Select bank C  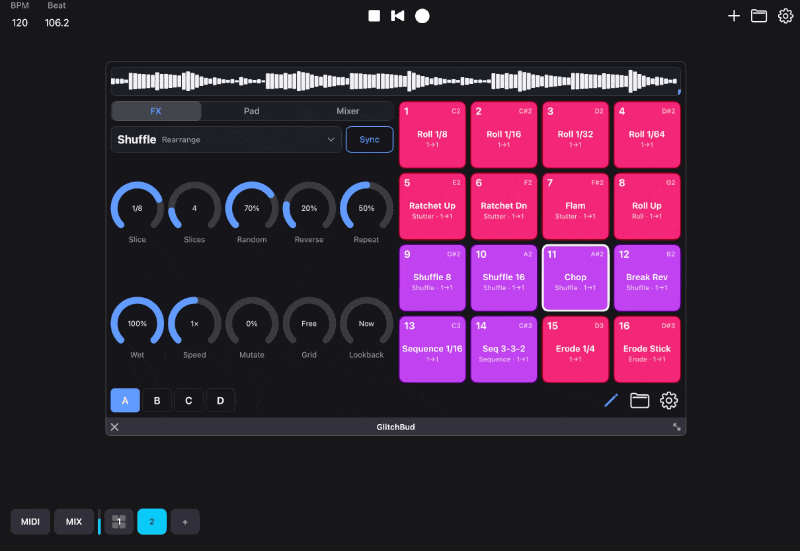click(189, 400)
